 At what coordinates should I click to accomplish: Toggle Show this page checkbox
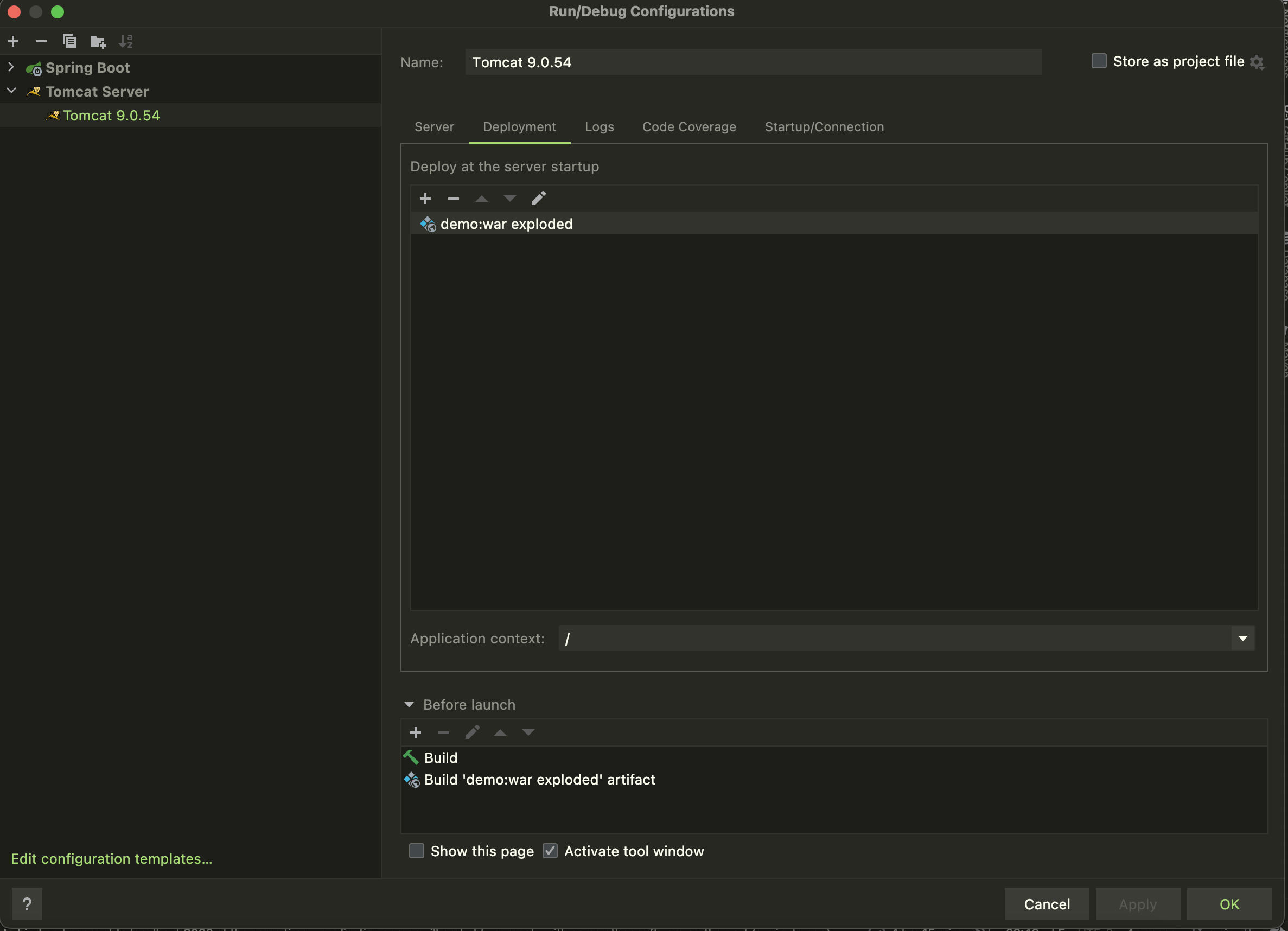click(417, 850)
